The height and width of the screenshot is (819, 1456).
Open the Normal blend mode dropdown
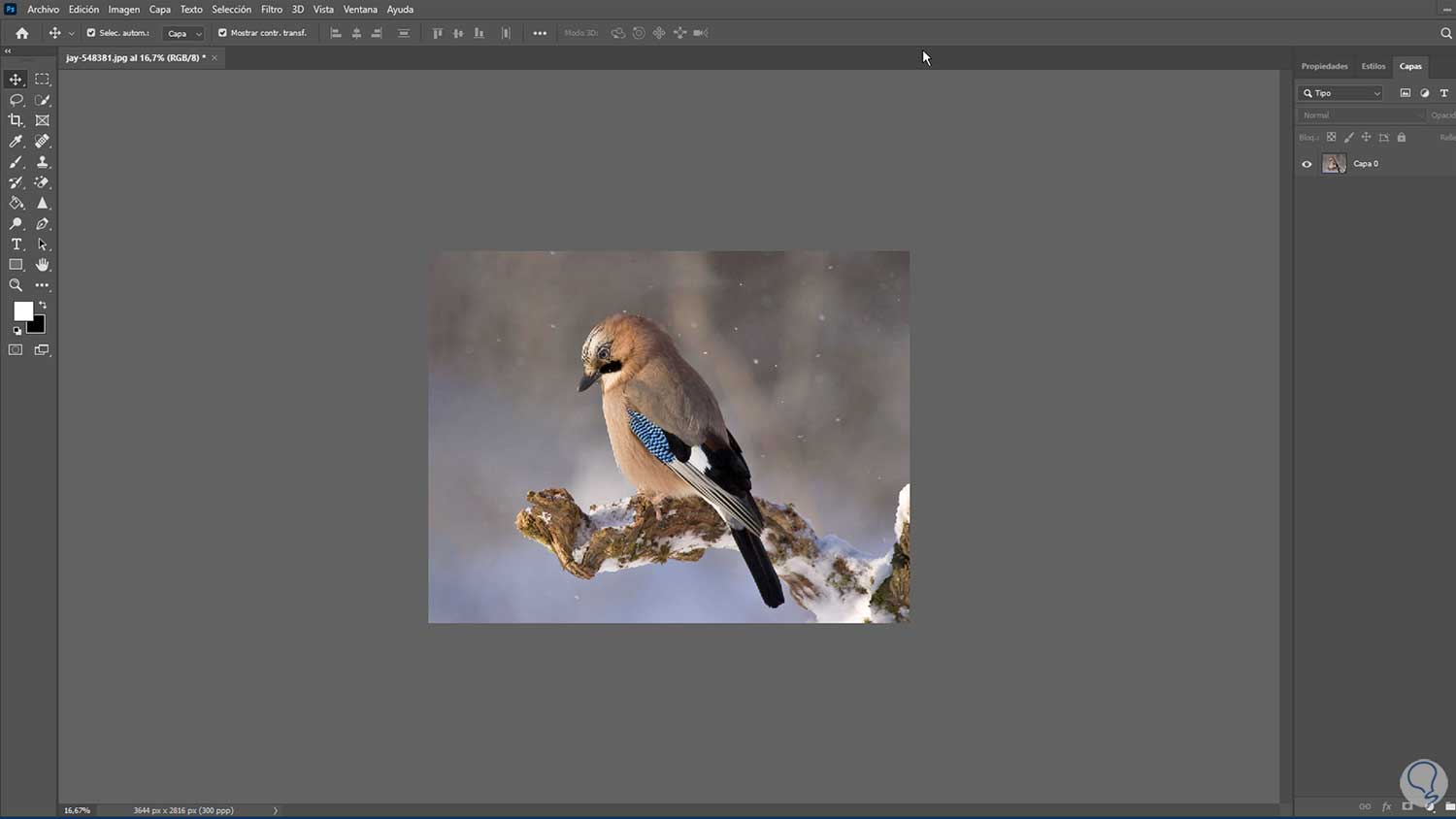1362,115
